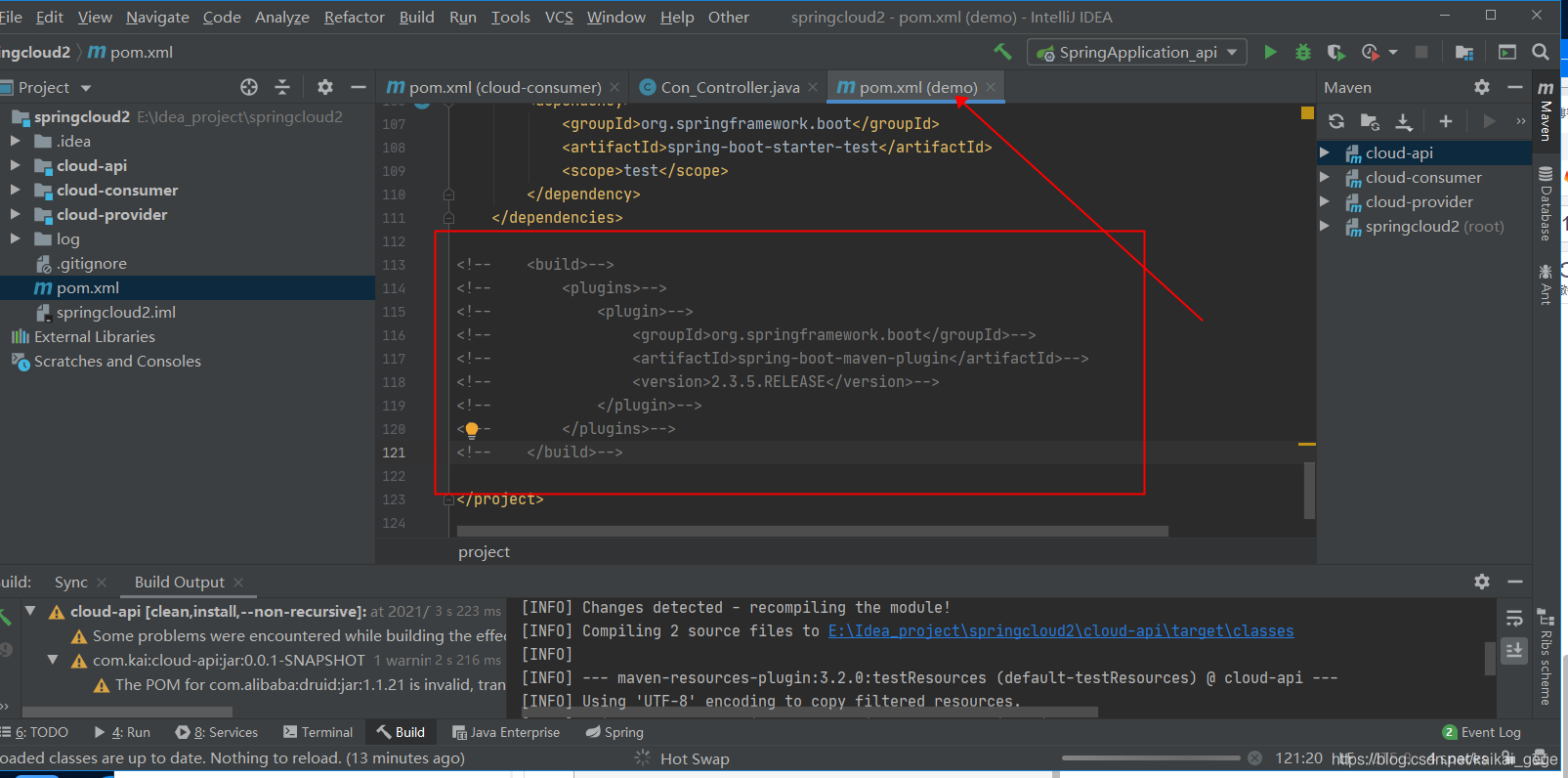Image resolution: width=1568 pixels, height=778 pixels.
Task: Open Maven panel settings gear
Action: pyautogui.click(x=1482, y=87)
